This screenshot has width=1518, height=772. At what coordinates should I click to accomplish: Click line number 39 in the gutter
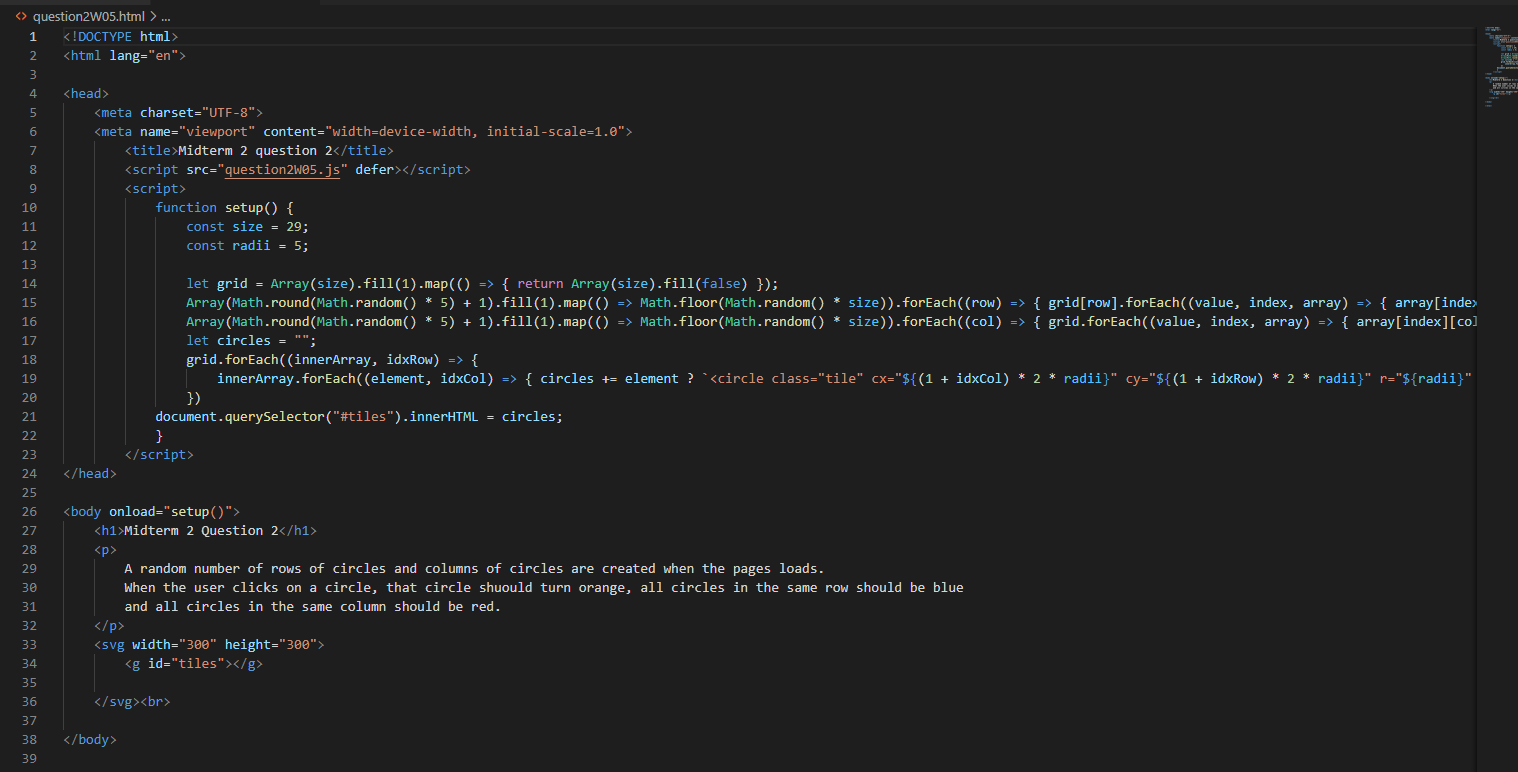[x=29, y=759]
